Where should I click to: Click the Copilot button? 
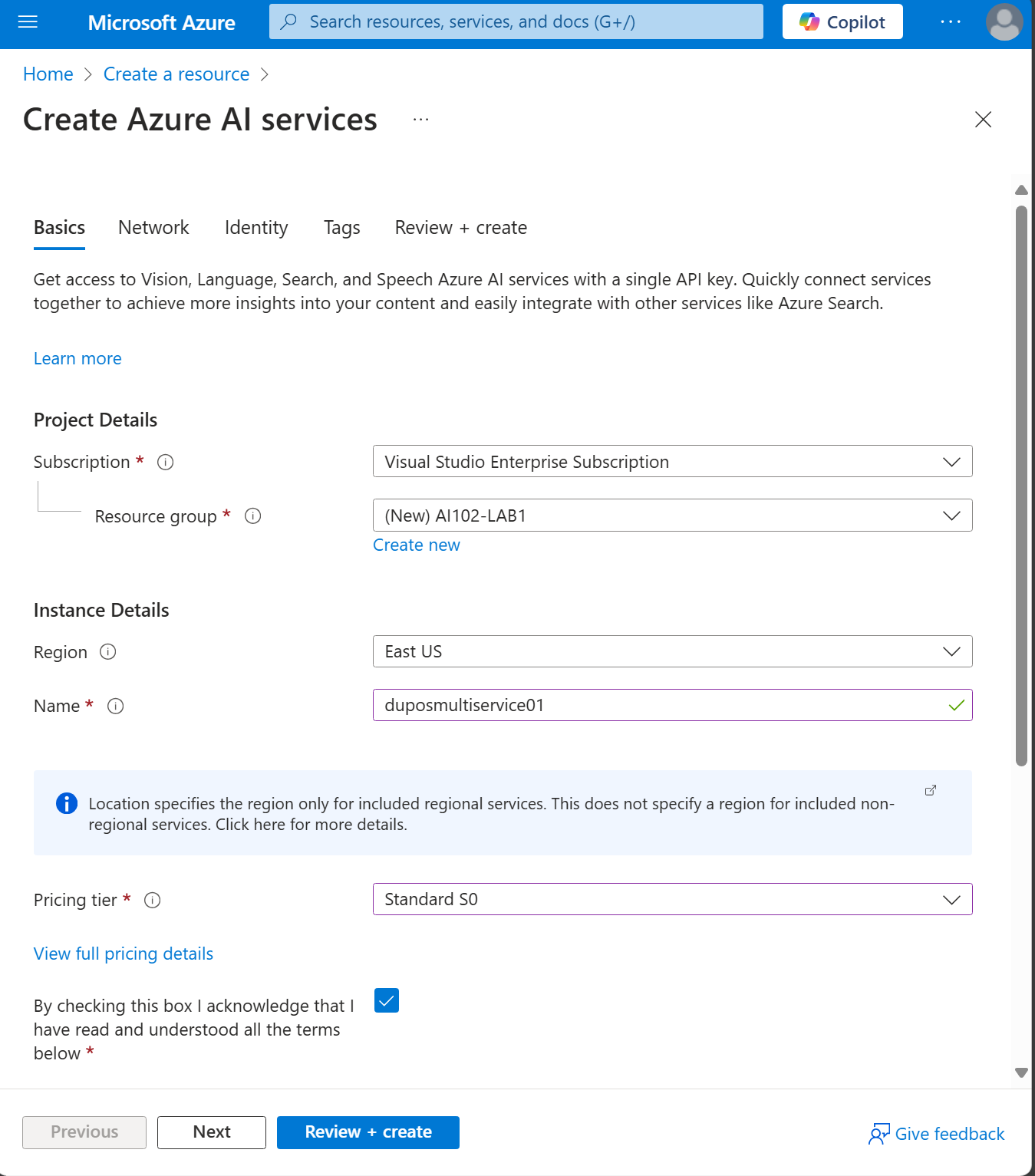point(842,21)
